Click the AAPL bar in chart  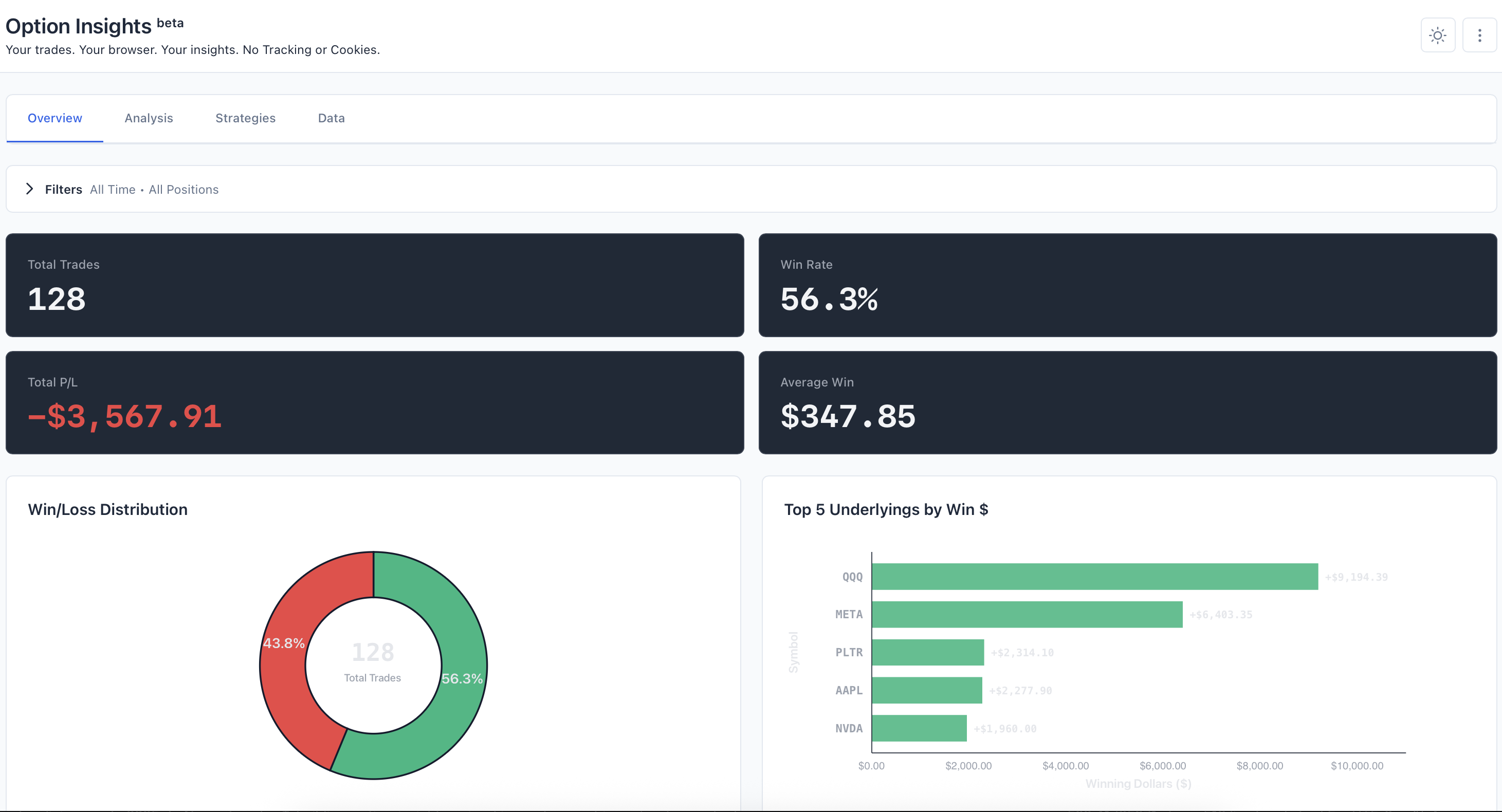click(926, 690)
